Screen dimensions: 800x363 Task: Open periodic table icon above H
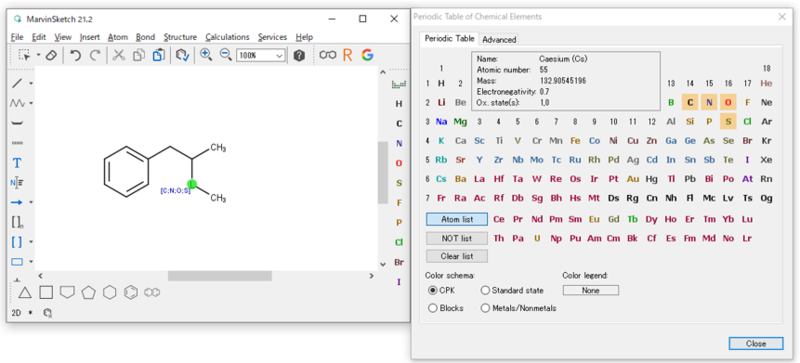(398, 84)
